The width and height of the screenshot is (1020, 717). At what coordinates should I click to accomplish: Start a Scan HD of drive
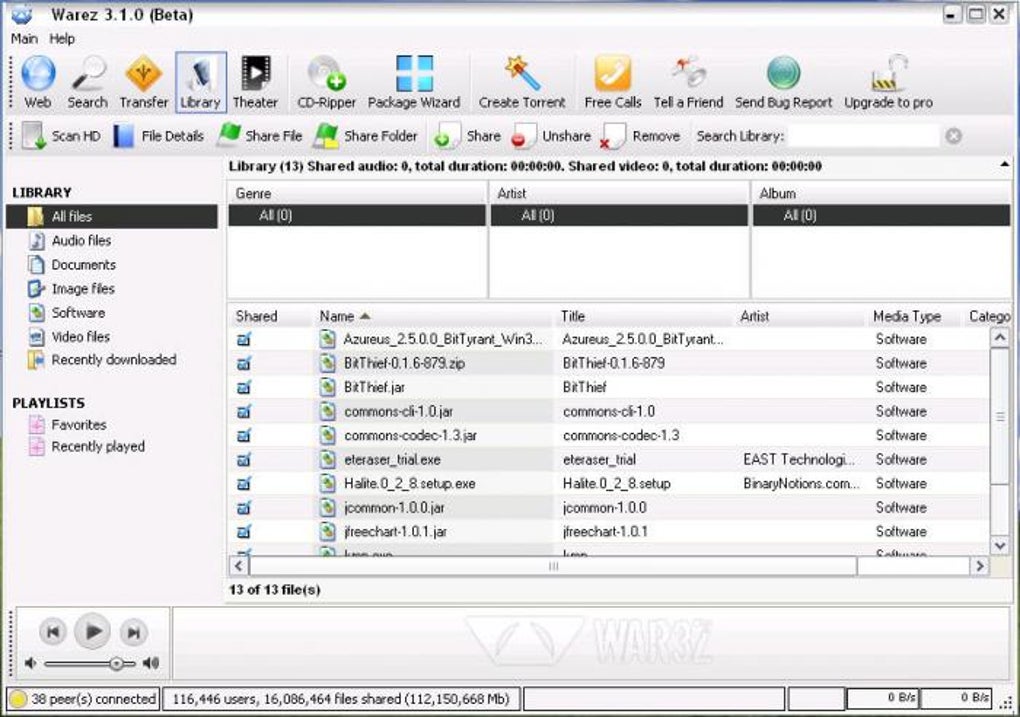(x=61, y=136)
